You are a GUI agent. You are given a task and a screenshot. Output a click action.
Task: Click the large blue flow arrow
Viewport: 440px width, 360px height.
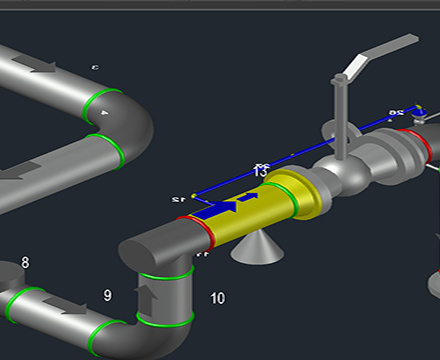[x=216, y=210]
